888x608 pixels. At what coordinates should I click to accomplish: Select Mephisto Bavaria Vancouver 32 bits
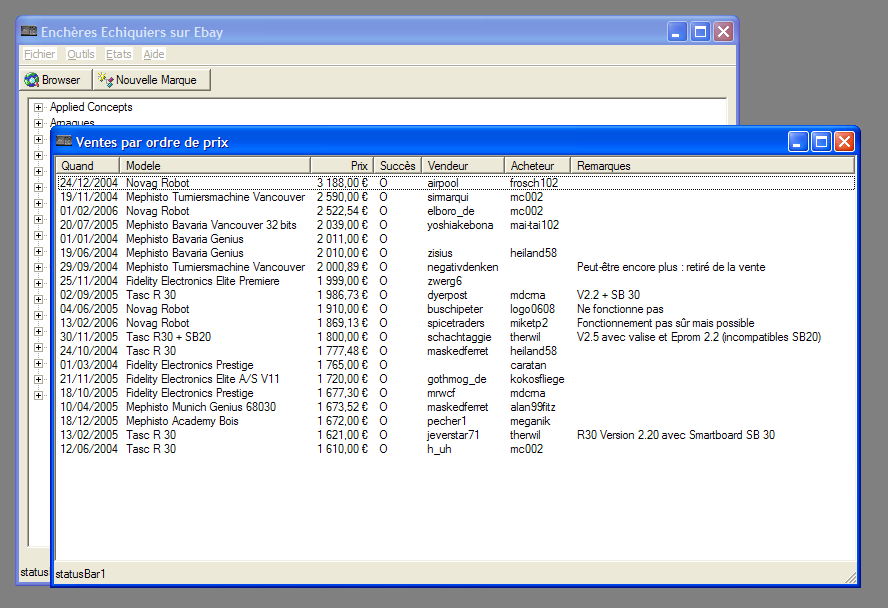pos(211,225)
